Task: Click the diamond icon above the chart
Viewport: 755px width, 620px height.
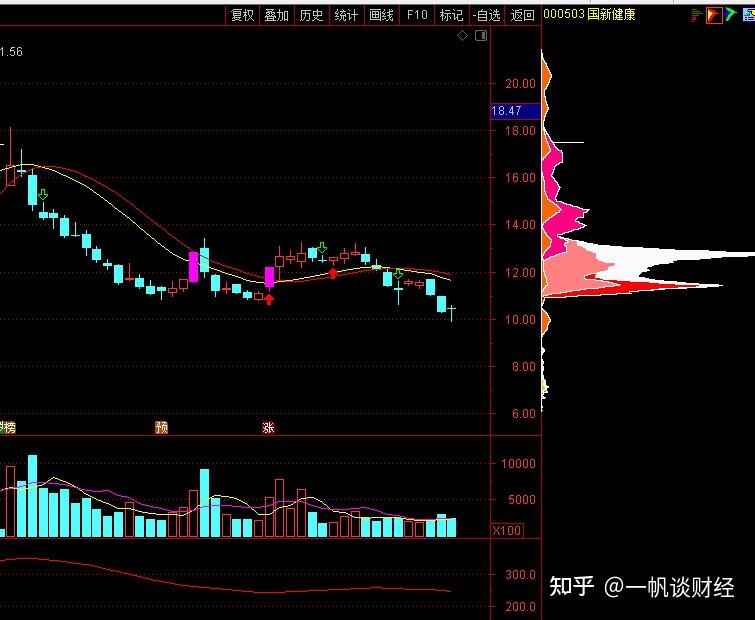Action: pyautogui.click(x=462, y=36)
